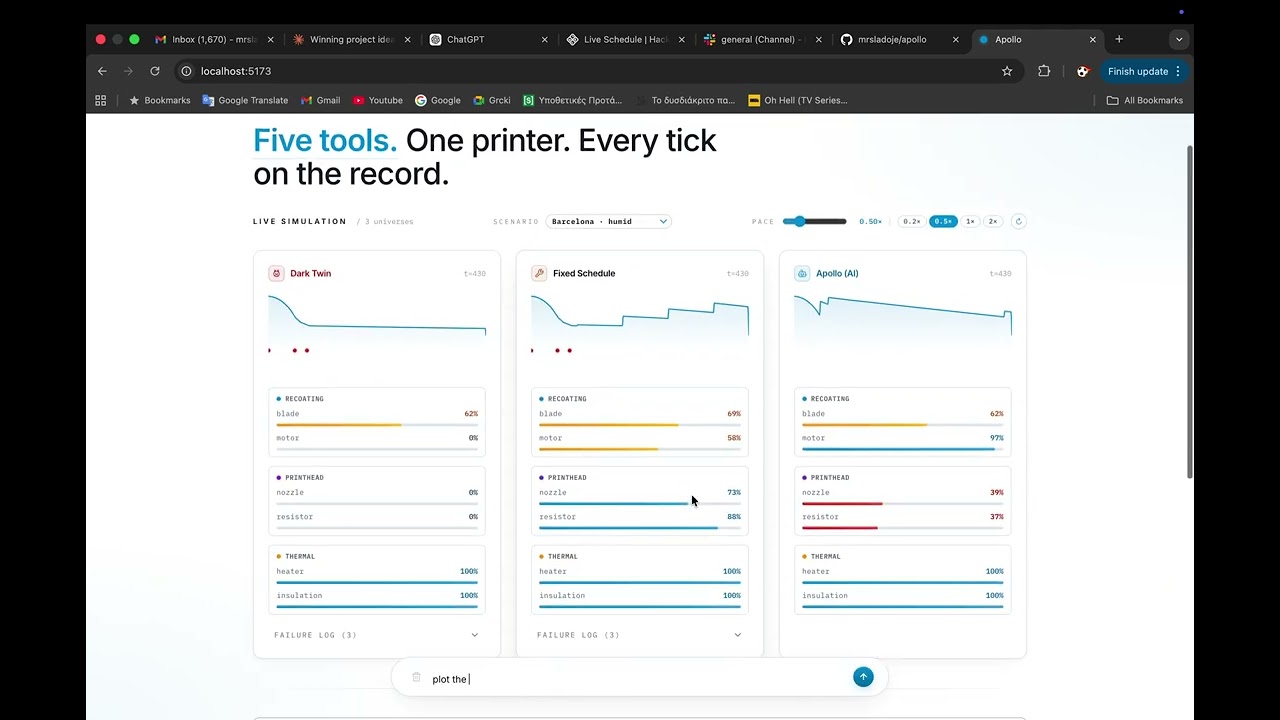Open the Chrome three-dot menu
The width and height of the screenshot is (1280, 720).
[1178, 71]
